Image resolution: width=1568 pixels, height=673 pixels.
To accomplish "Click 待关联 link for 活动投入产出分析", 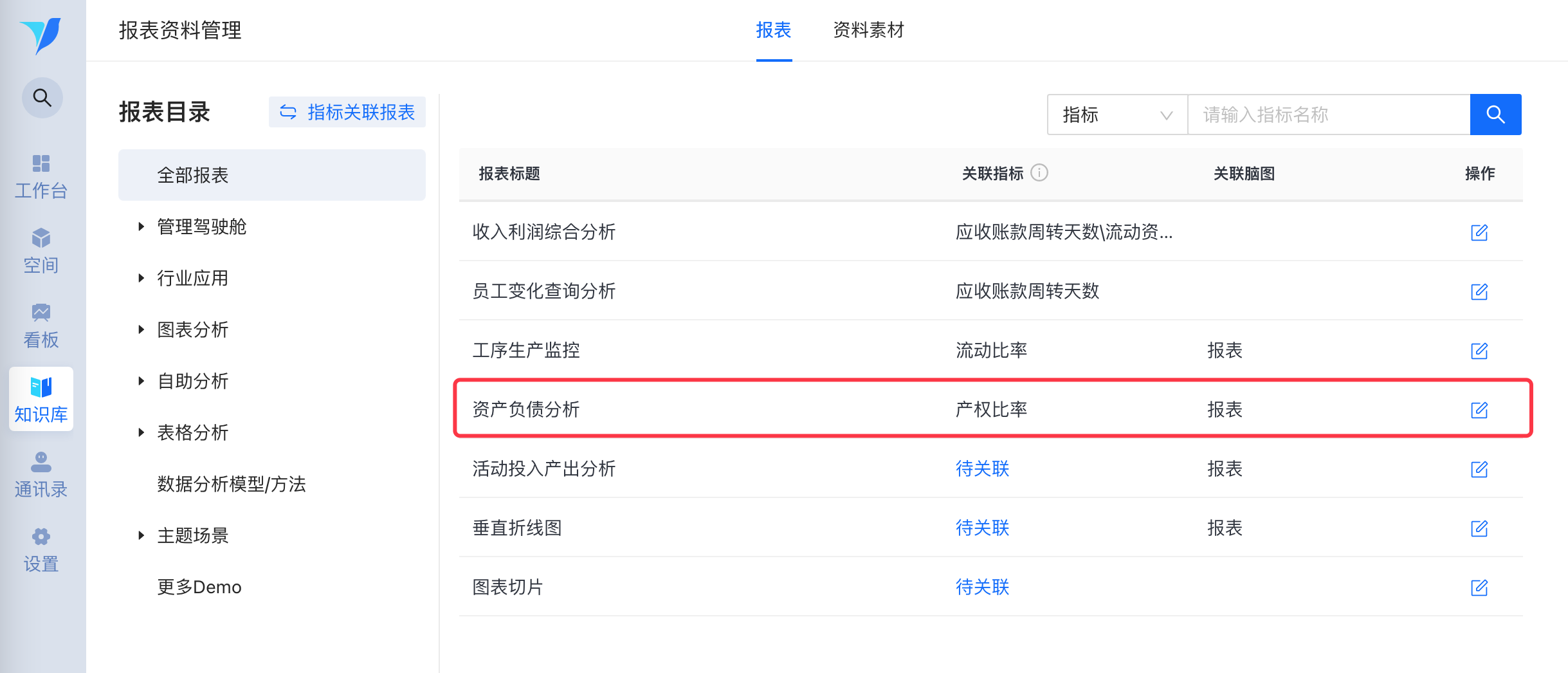I will point(982,468).
